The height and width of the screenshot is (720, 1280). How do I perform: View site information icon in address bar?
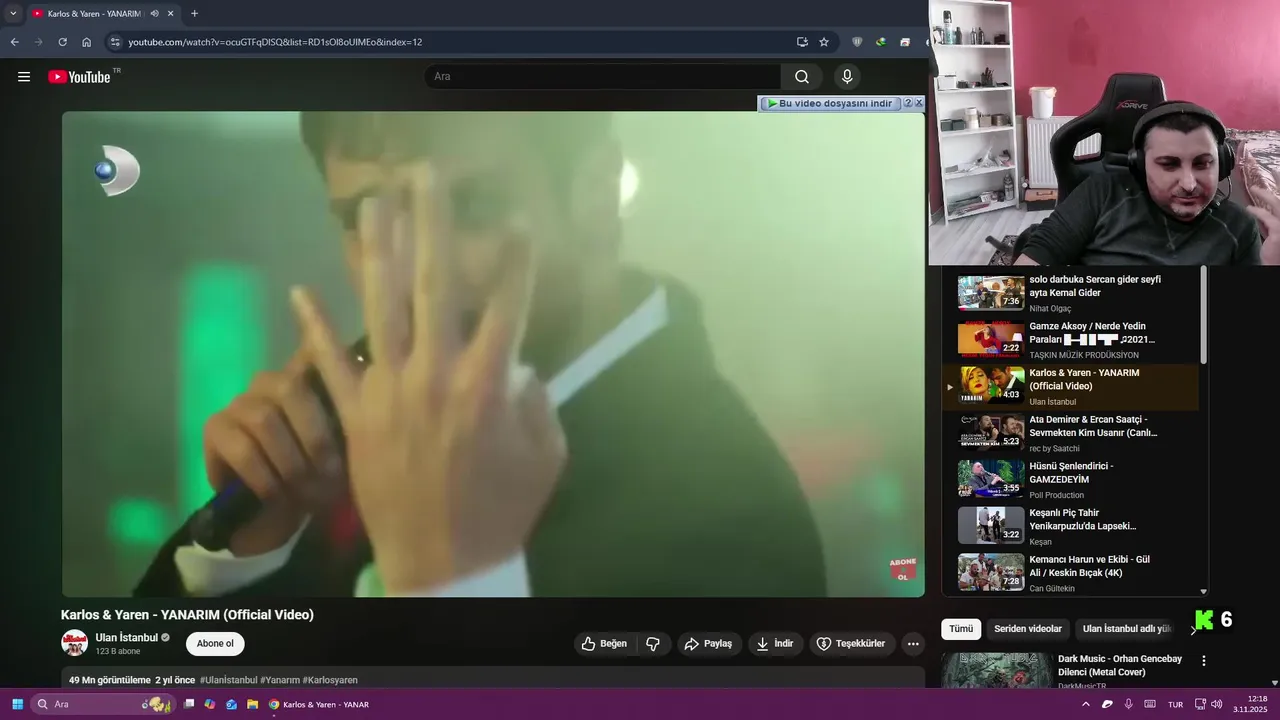click(115, 42)
